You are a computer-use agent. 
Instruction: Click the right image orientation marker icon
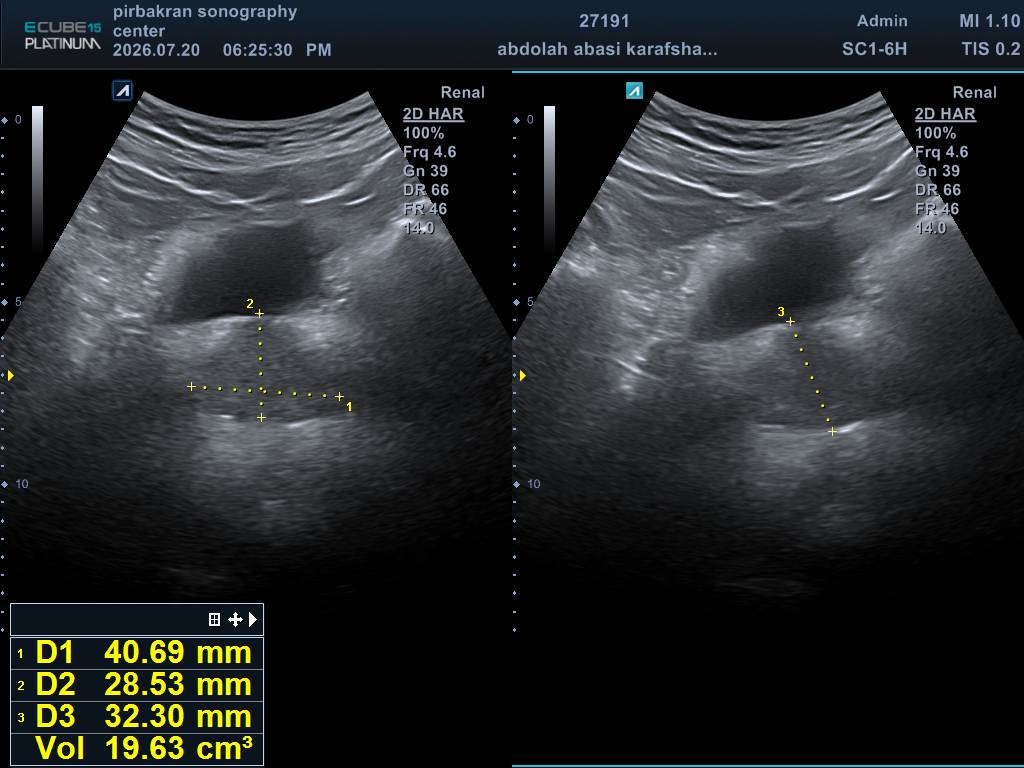coord(634,90)
